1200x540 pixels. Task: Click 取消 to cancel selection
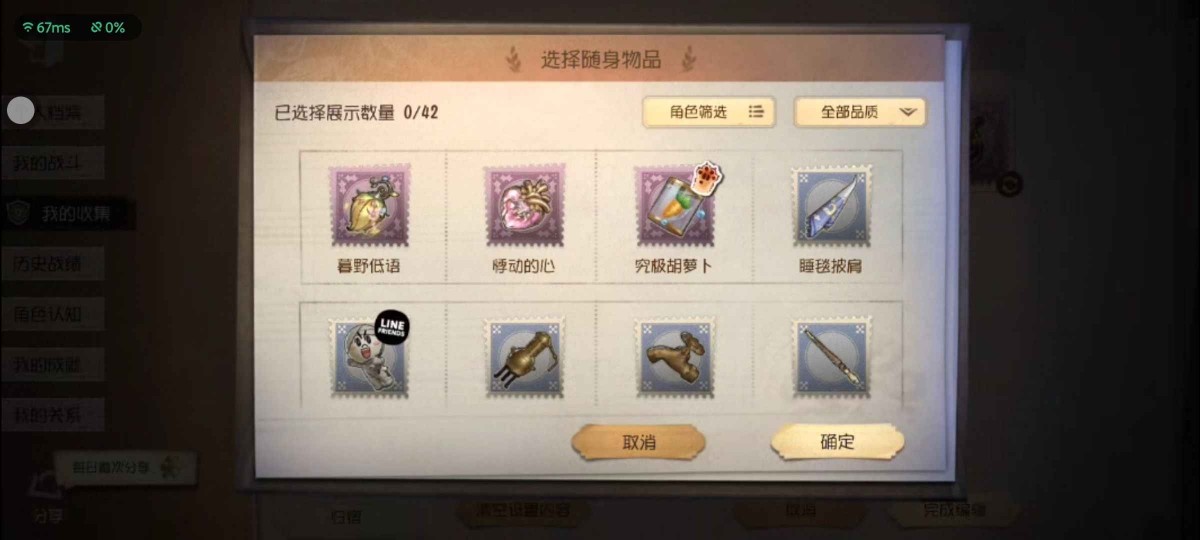coord(639,442)
